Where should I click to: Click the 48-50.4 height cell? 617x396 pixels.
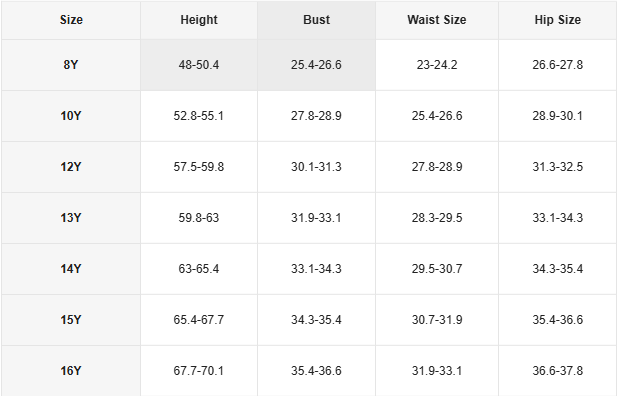coord(199,65)
